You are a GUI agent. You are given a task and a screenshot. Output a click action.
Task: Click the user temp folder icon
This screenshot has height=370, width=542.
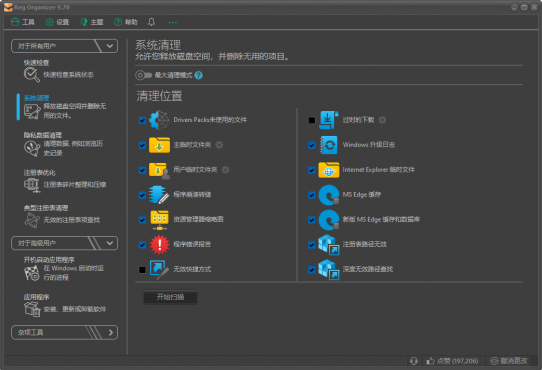coord(159,170)
